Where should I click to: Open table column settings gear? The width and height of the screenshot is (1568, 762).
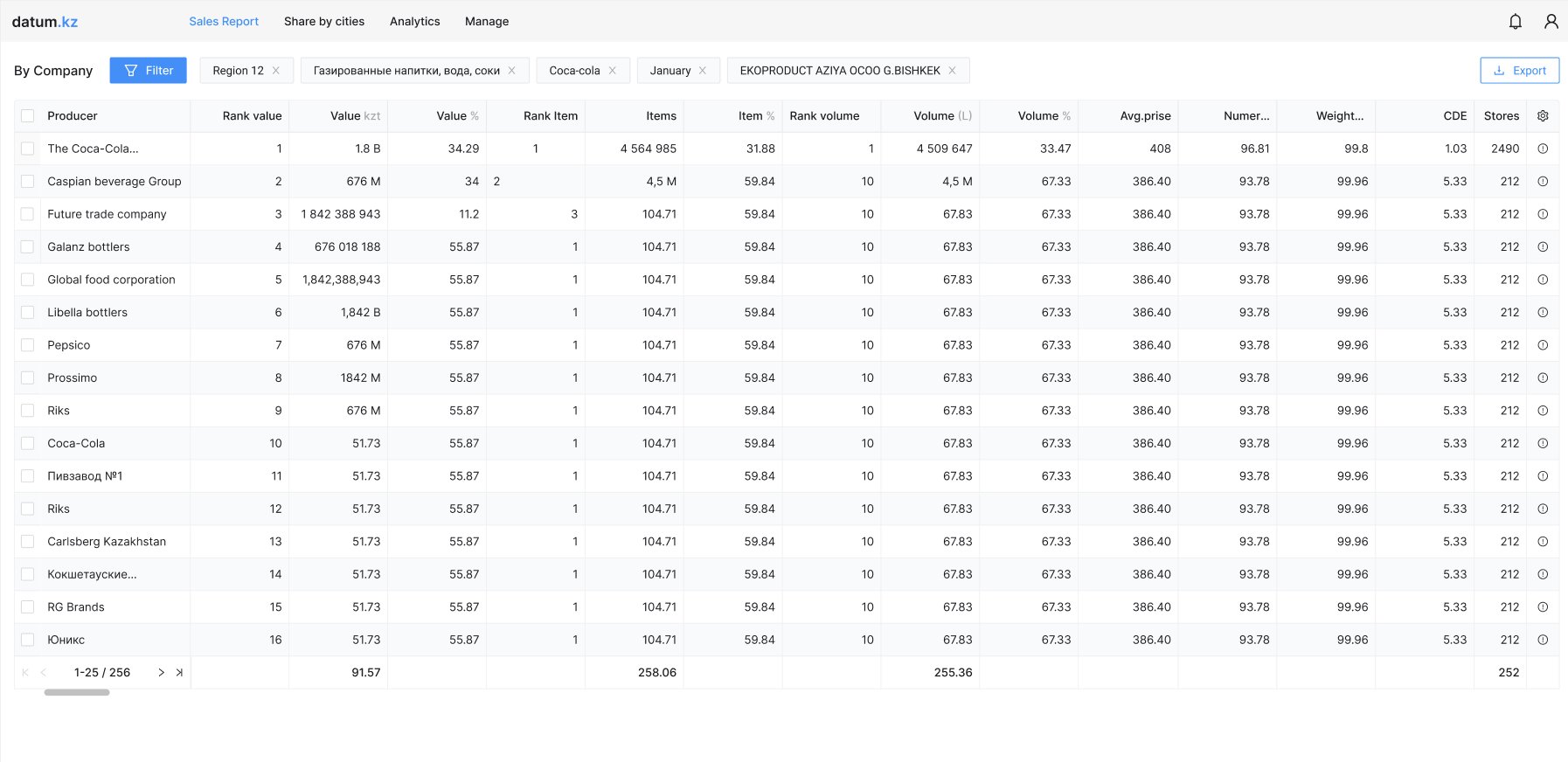(1543, 115)
